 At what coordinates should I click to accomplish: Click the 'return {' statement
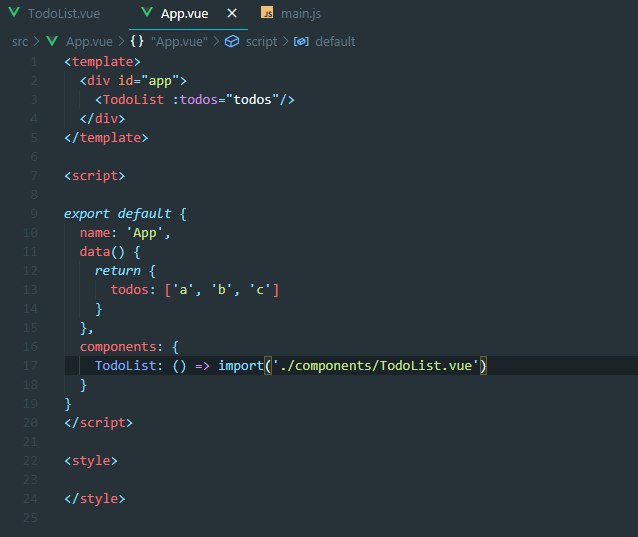click(125, 271)
